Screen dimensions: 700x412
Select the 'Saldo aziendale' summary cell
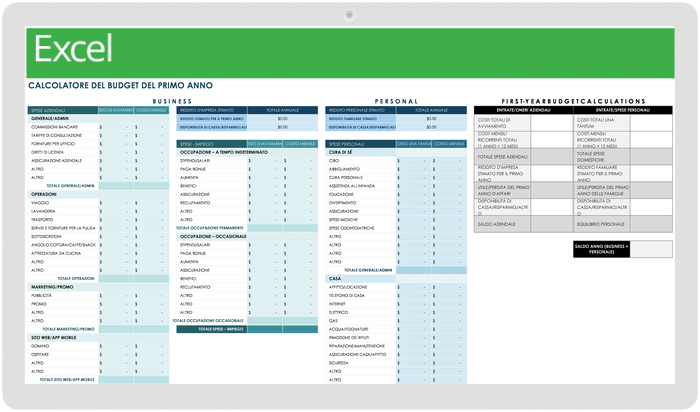(x=502, y=224)
